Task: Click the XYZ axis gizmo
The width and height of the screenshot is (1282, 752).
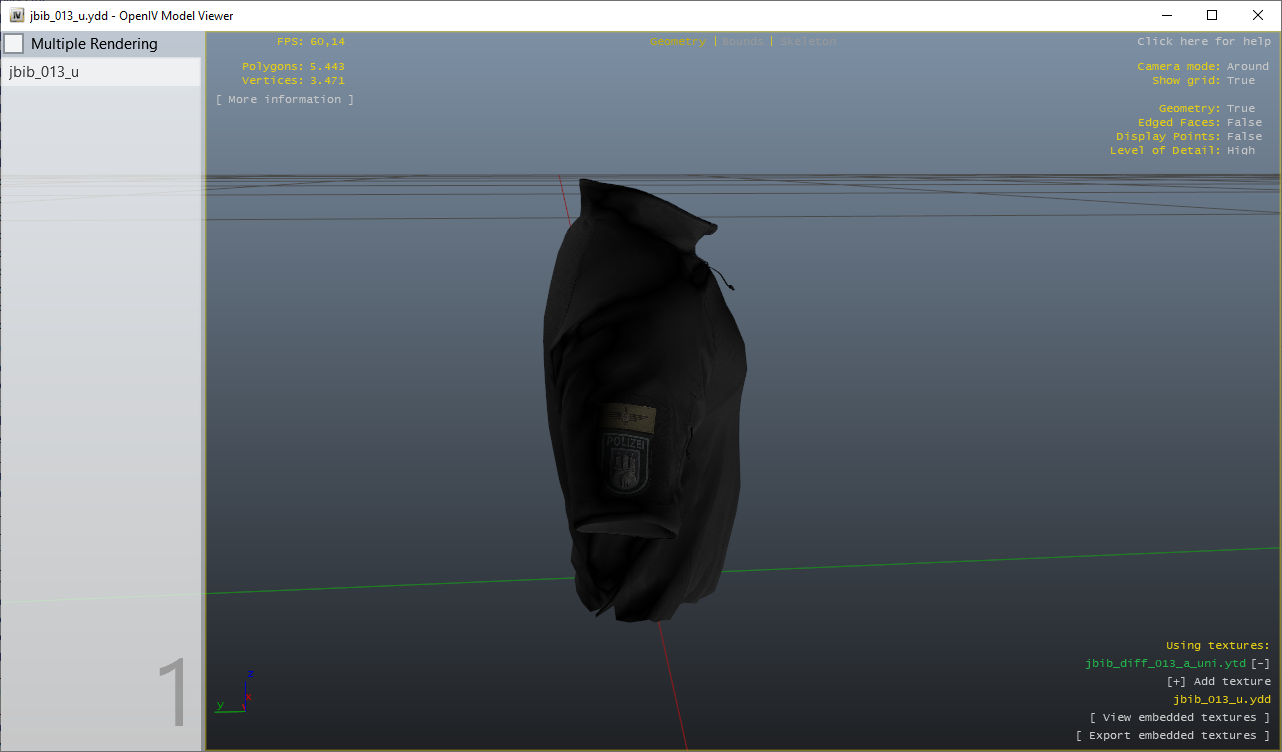Action: [x=238, y=693]
